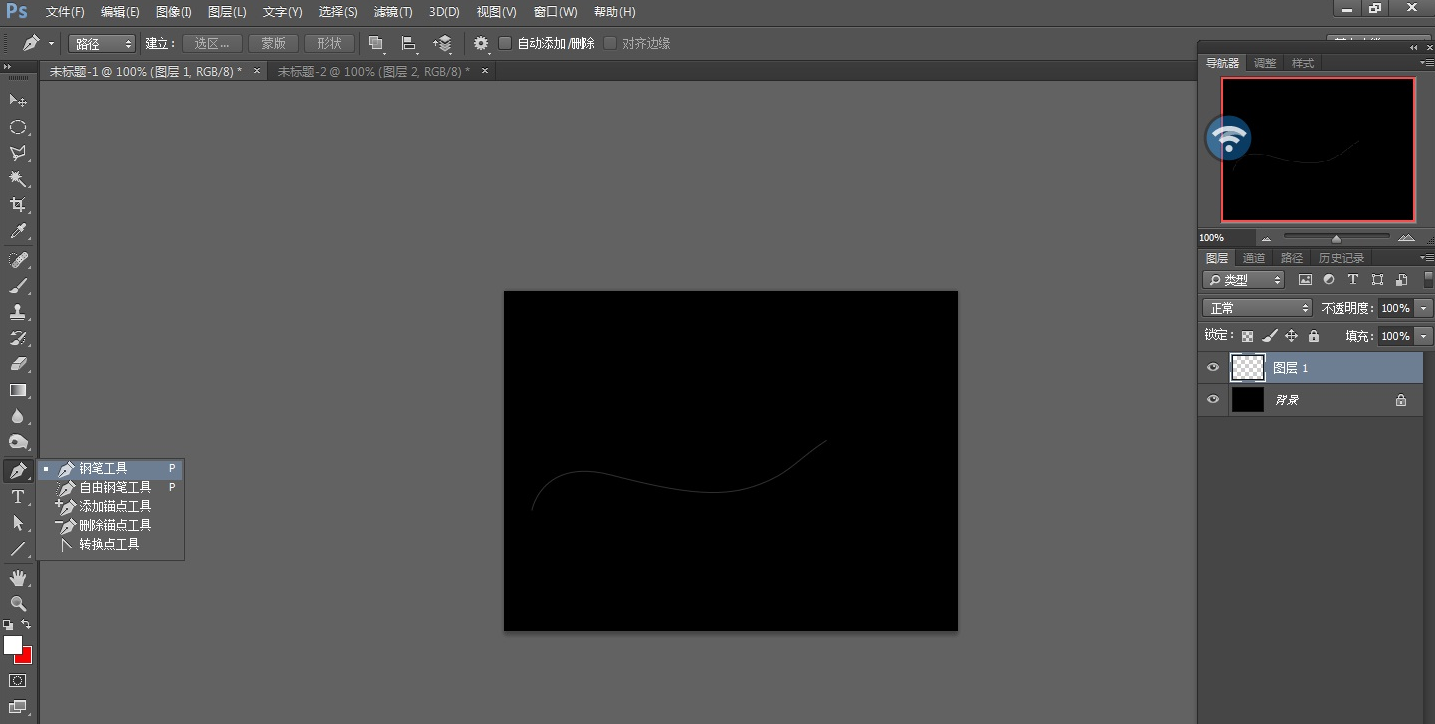Filter layers by smart object icon
1435x724 pixels.
coord(1401,280)
